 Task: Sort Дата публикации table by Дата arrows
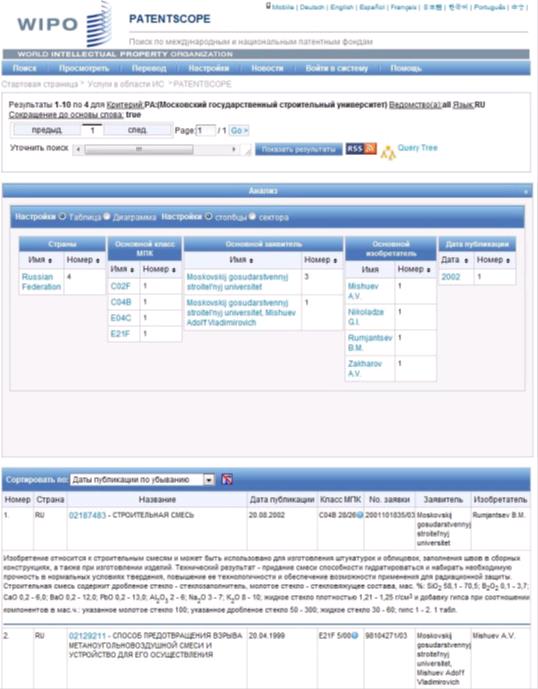click(x=466, y=261)
